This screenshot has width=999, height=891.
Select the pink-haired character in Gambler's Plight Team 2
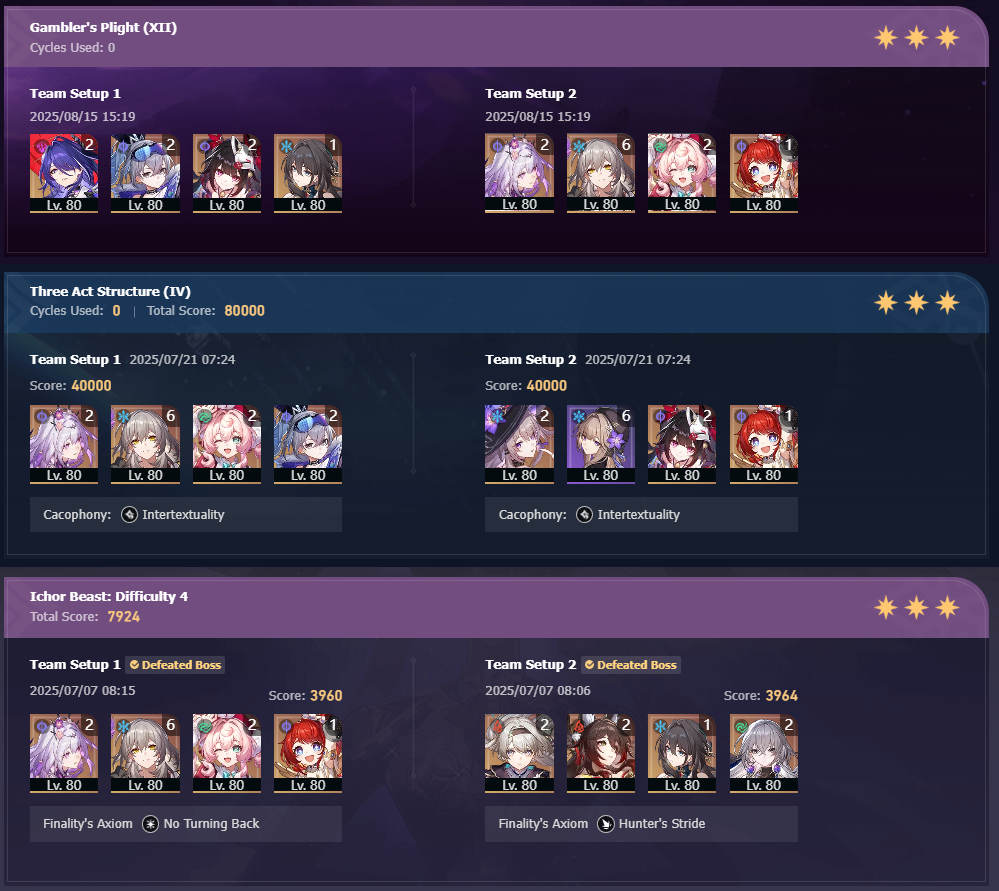[x=682, y=173]
